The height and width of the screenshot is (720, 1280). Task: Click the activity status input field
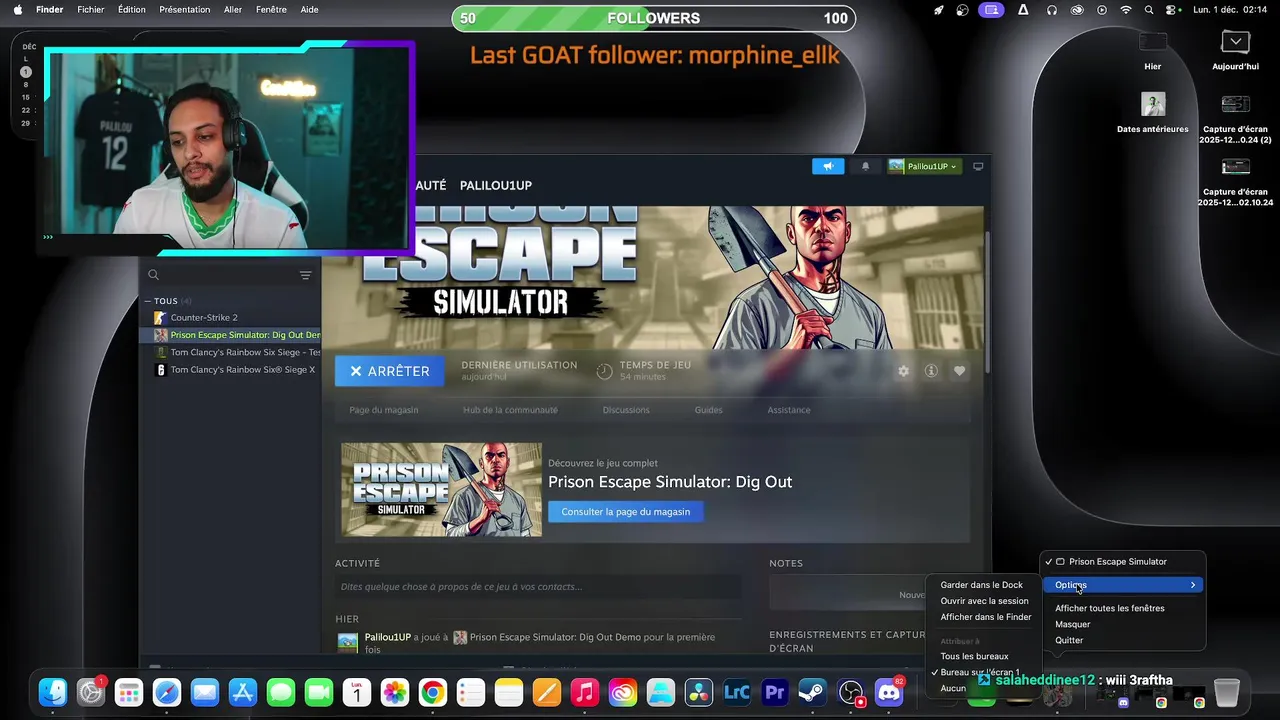pos(538,587)
